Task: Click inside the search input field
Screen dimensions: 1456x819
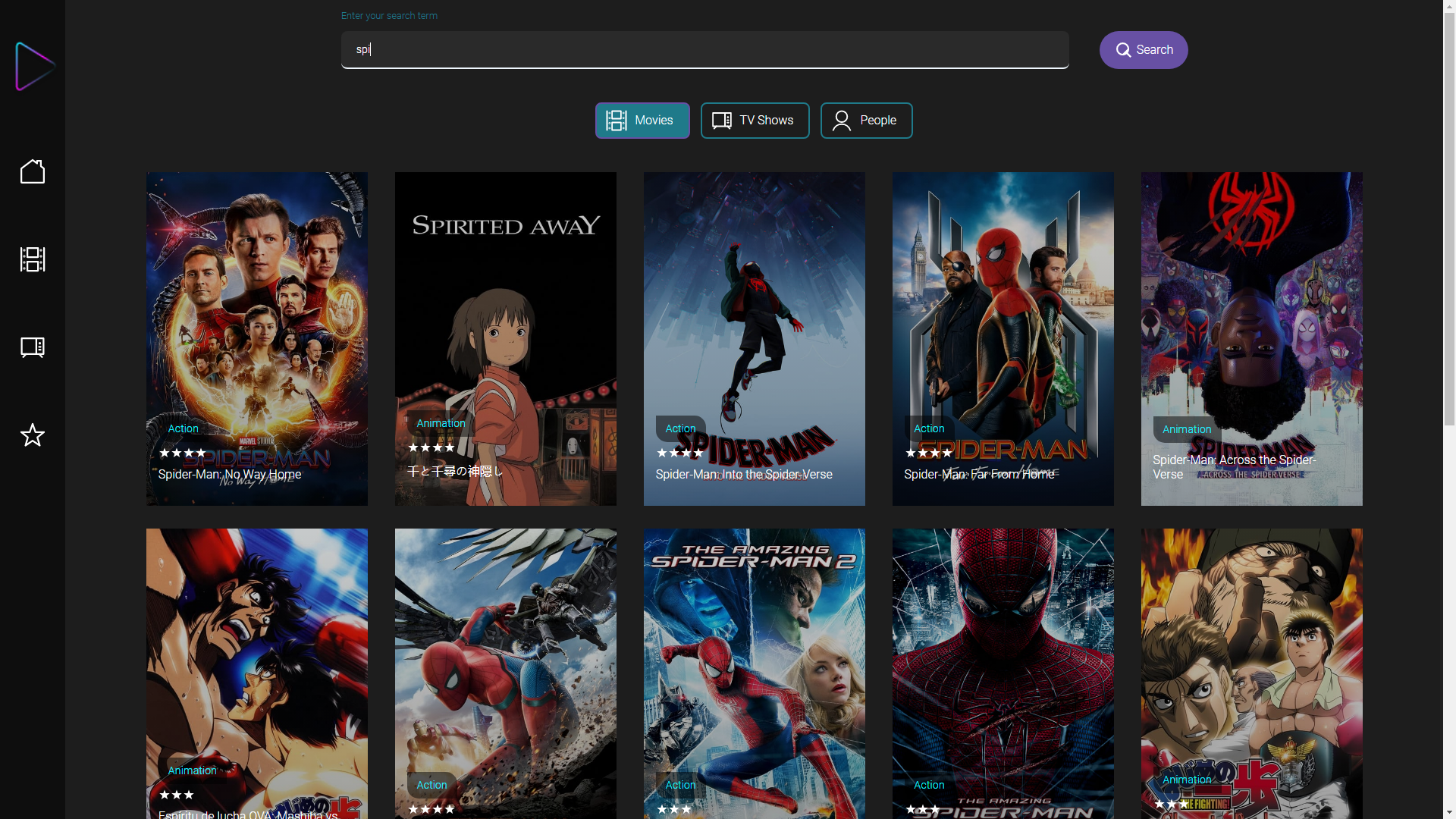Action: (704, 49)
